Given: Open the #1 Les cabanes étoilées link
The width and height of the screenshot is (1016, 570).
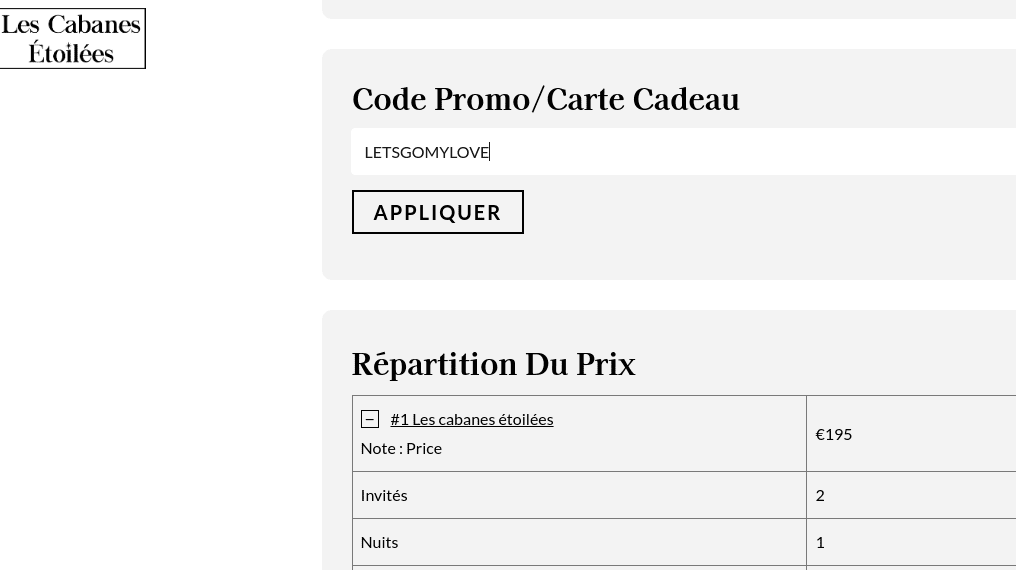Looking at the screenshot, I should (471, 419).
